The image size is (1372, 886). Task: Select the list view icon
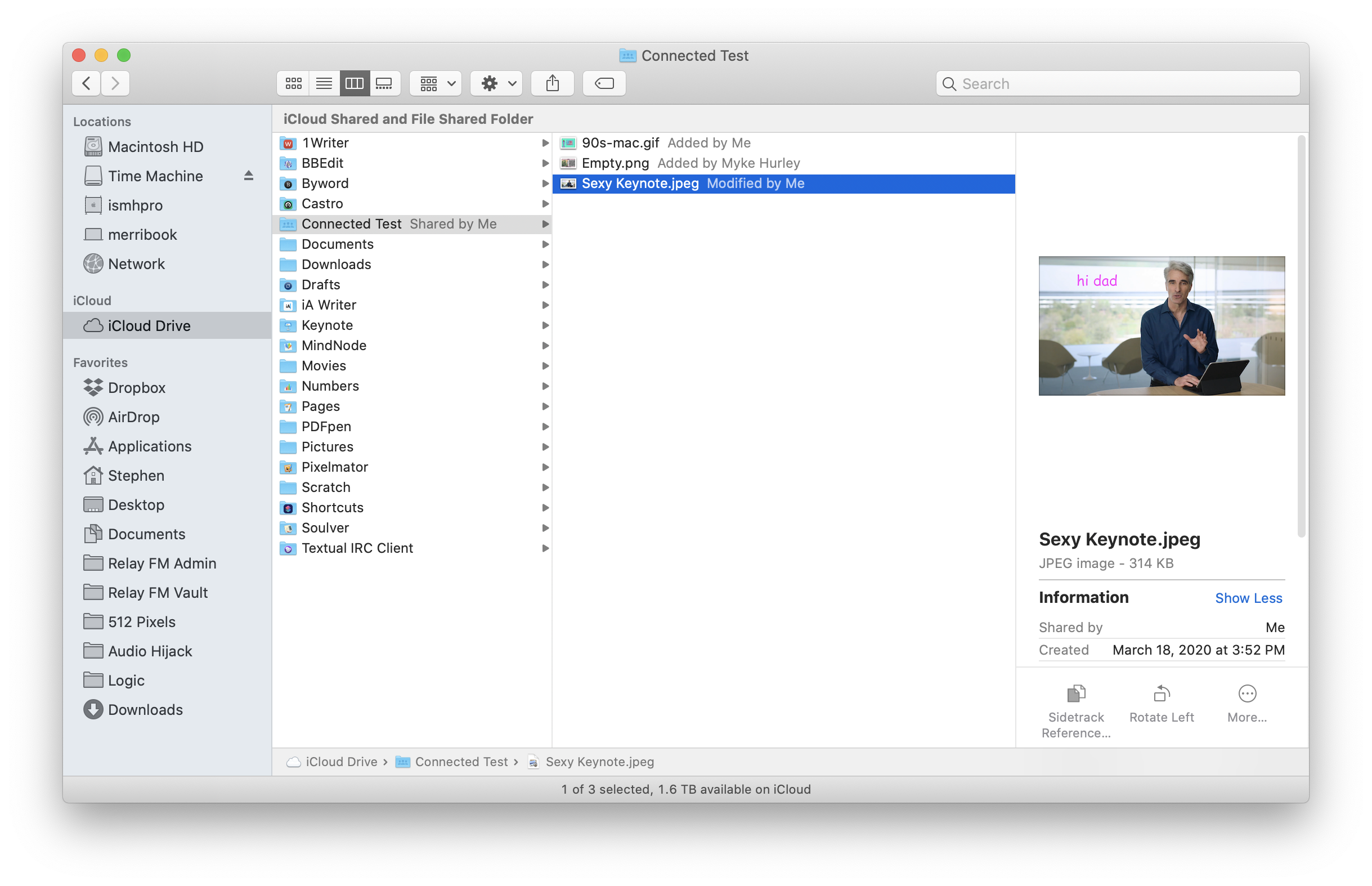point(323,83)
